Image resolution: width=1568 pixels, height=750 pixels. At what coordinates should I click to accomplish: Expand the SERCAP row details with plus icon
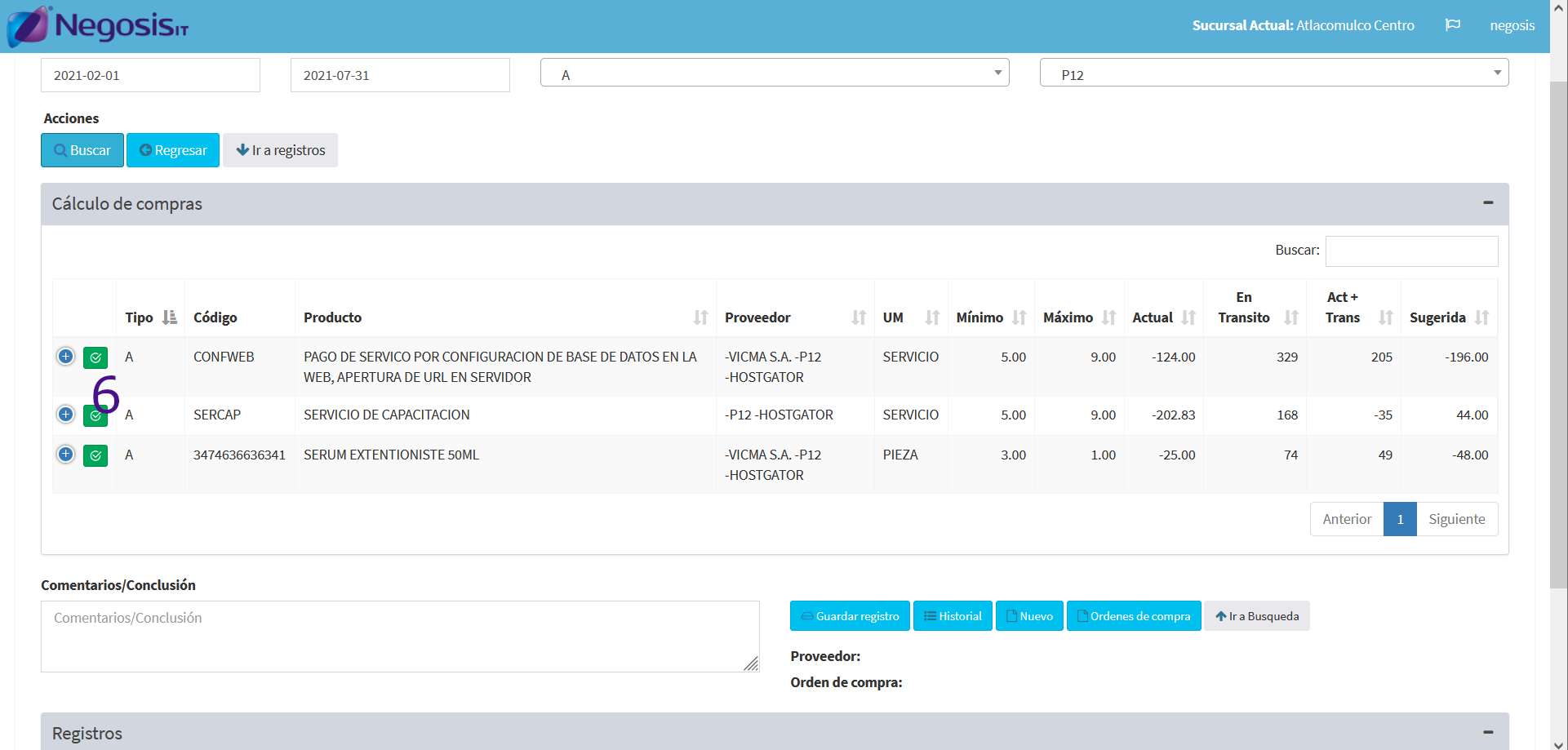tap(66, 415)
